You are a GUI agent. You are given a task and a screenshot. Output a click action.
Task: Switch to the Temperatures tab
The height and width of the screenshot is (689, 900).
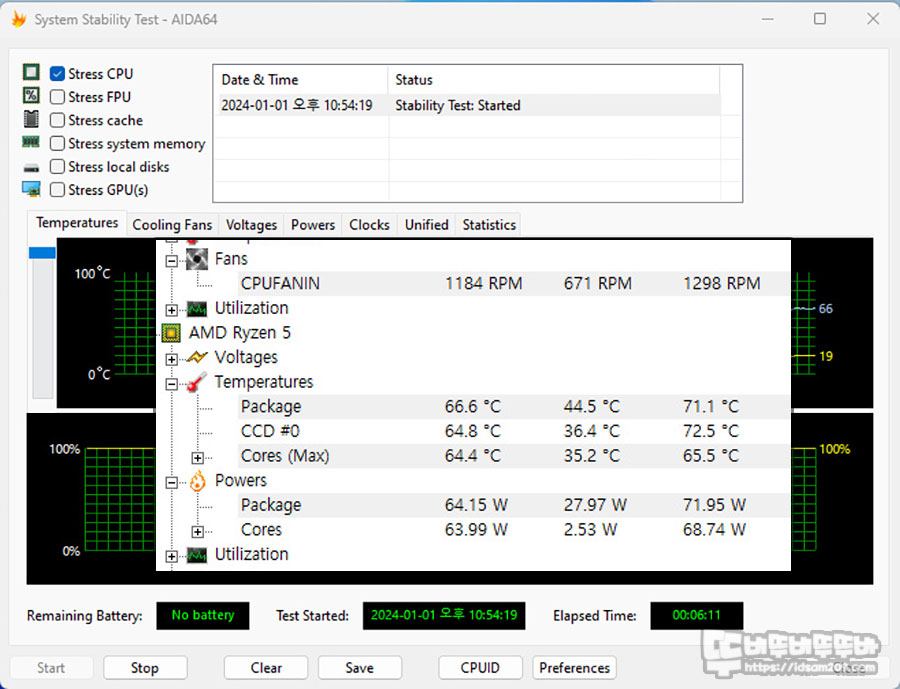[x=77, y=223]
